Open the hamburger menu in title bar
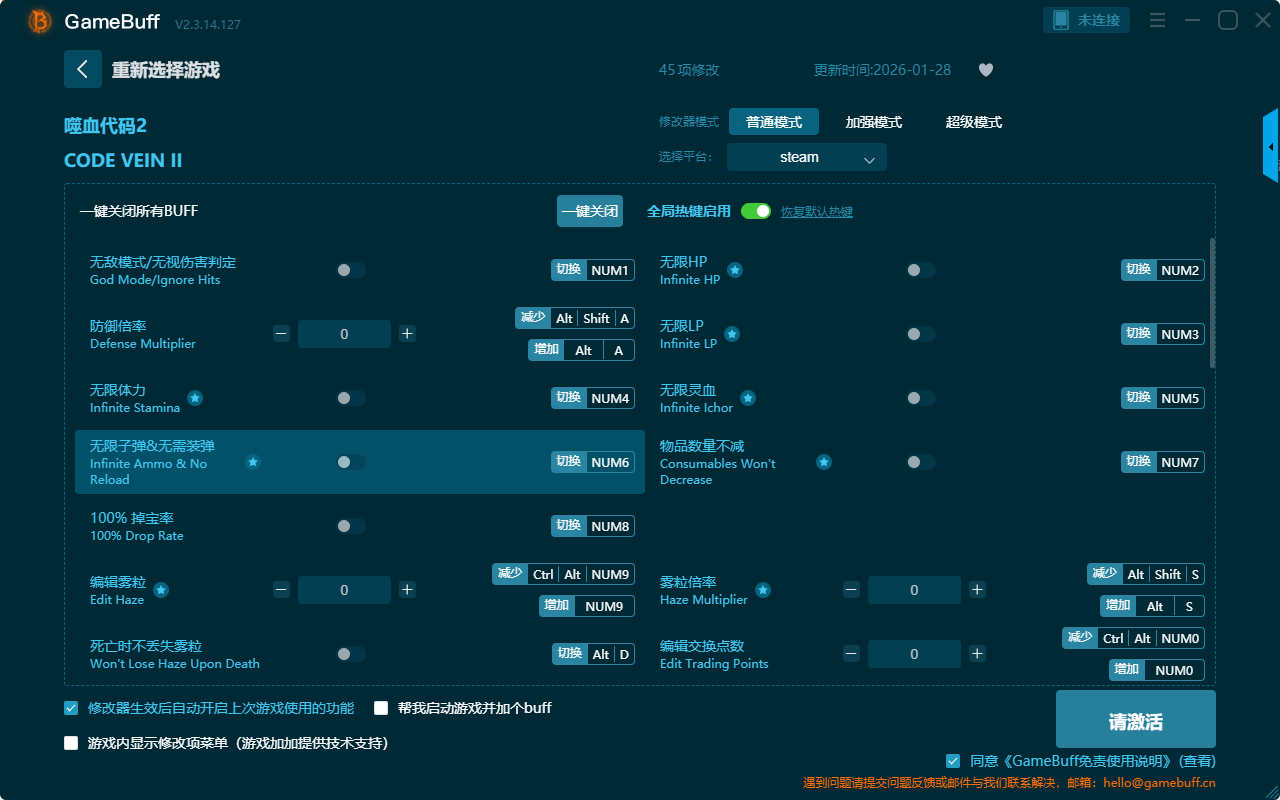 click(1157, 20)
